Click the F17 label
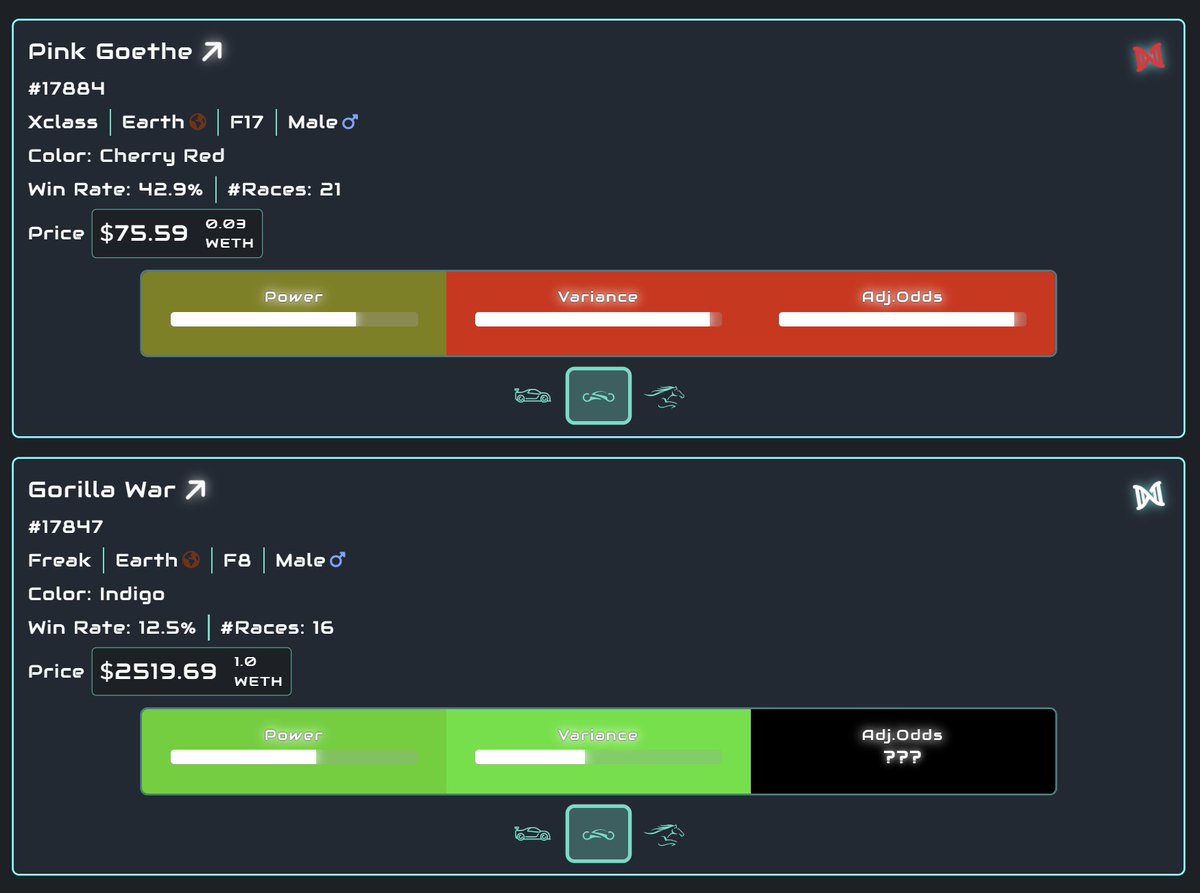 (x=246, y=122)
